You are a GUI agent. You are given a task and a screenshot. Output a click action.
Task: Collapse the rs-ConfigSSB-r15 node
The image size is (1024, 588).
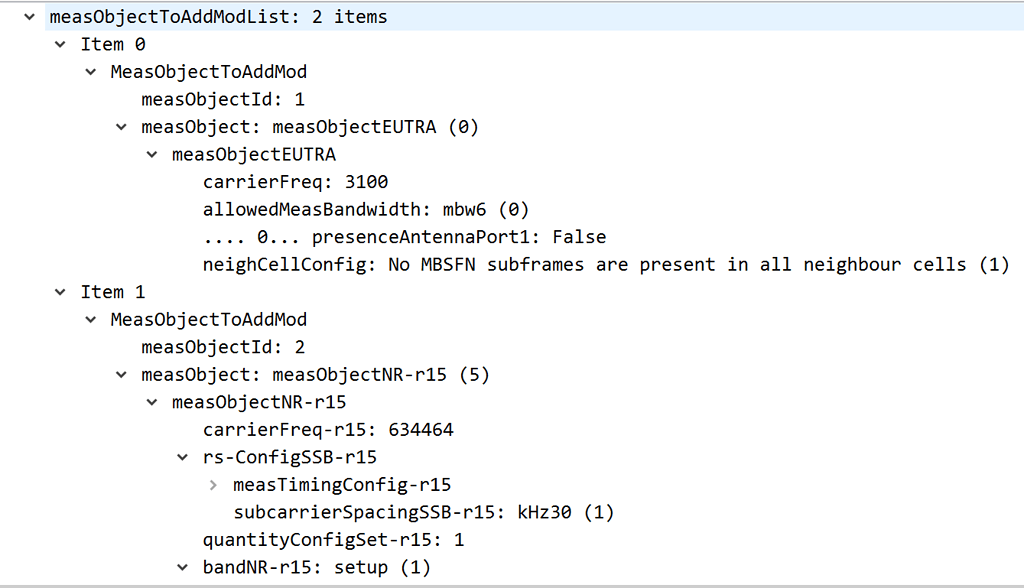pyautogui.click(x=182, y=458)
